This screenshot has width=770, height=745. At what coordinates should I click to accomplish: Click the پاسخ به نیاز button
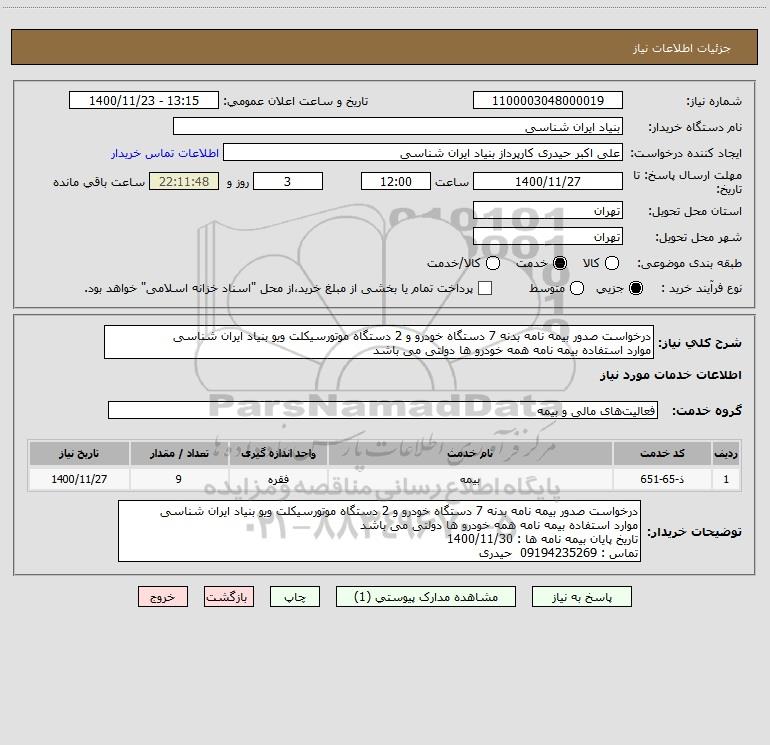pos(582,597)
